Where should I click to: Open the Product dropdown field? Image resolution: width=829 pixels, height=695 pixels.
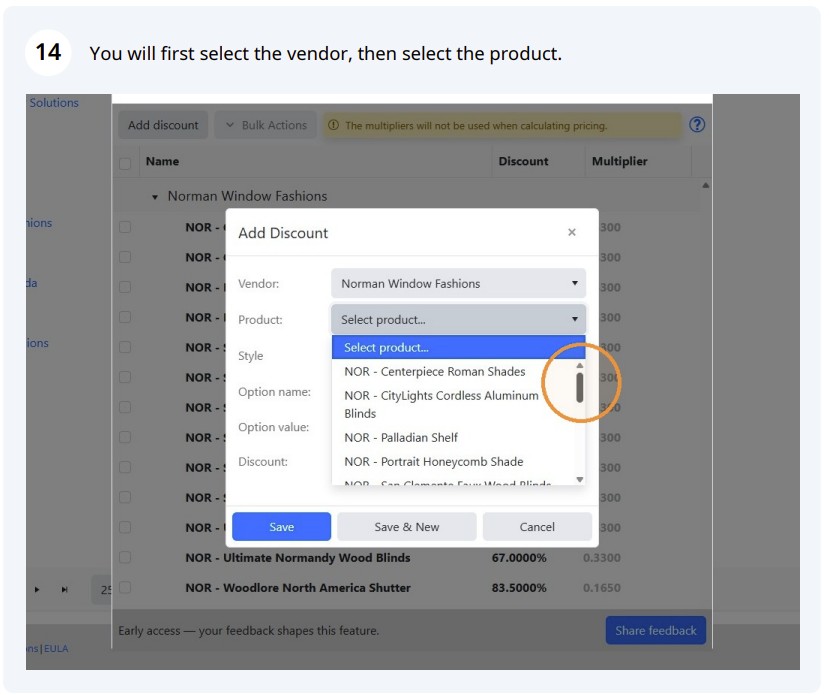point(458,319)
